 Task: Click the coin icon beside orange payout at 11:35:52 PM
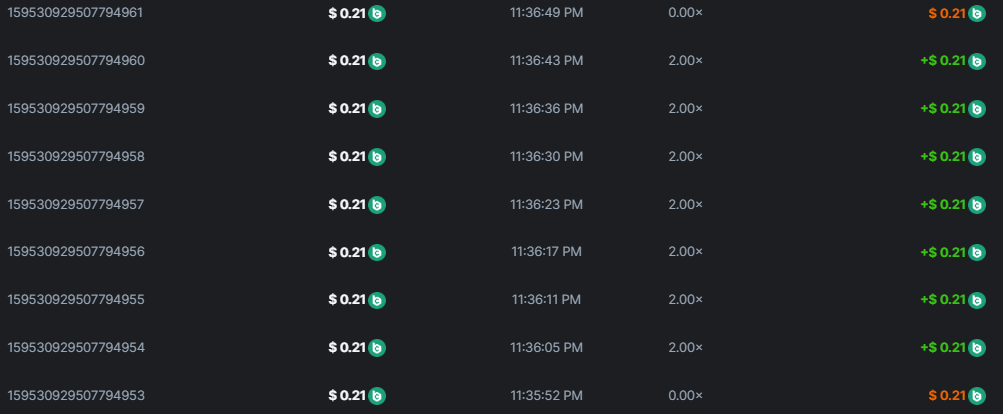tap(977, 396)
